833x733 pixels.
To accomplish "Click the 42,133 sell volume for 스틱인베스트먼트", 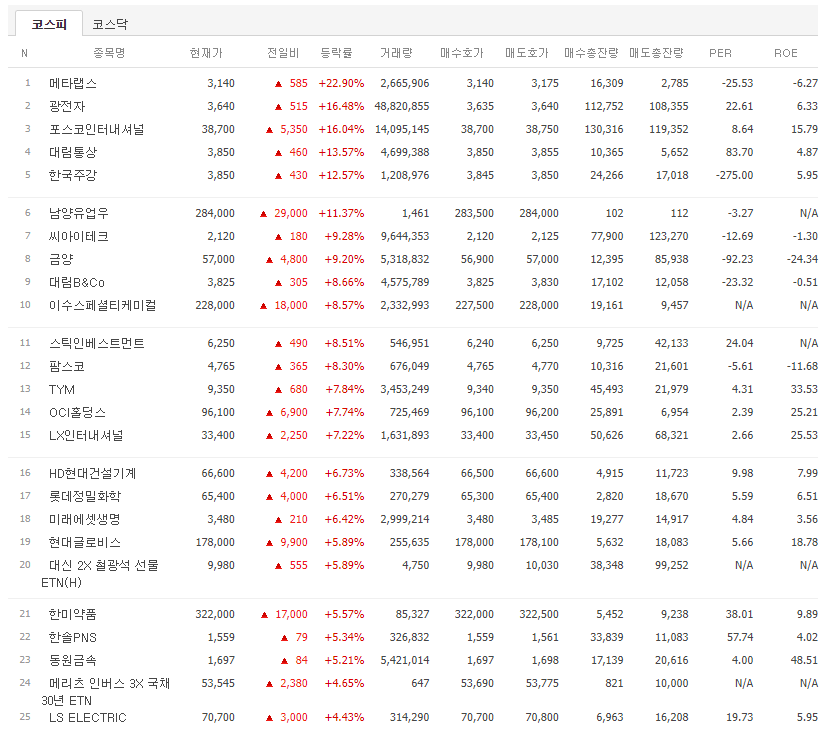I will [672, 343].
